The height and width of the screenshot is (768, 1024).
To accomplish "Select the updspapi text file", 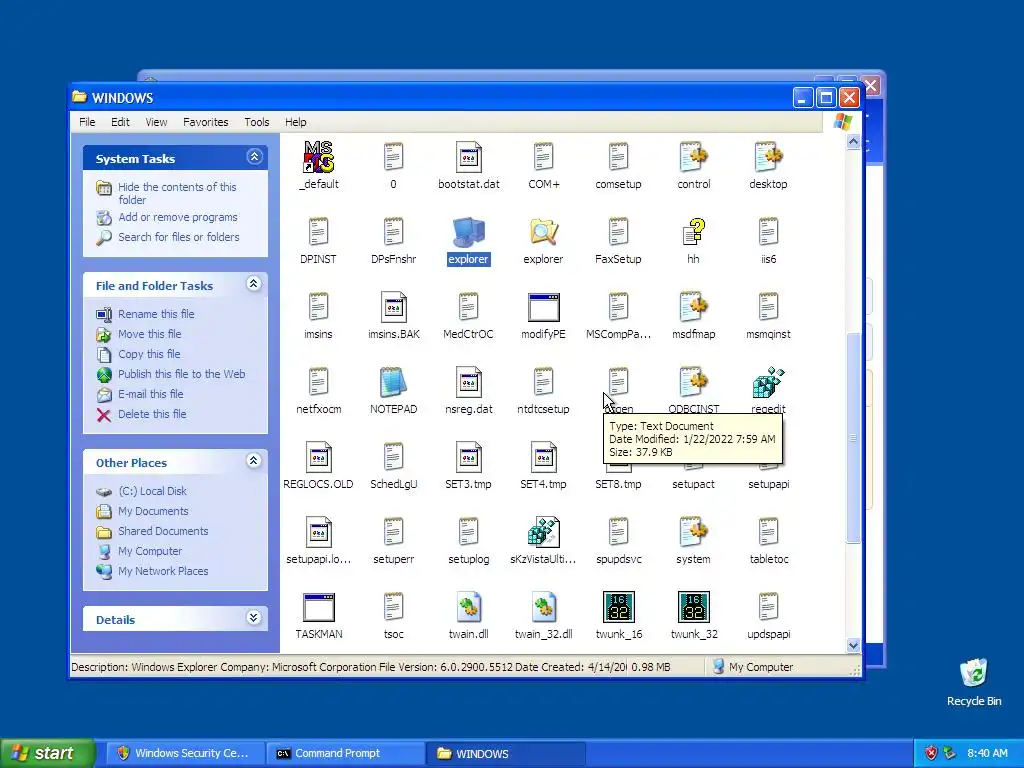I will [768, 615].
